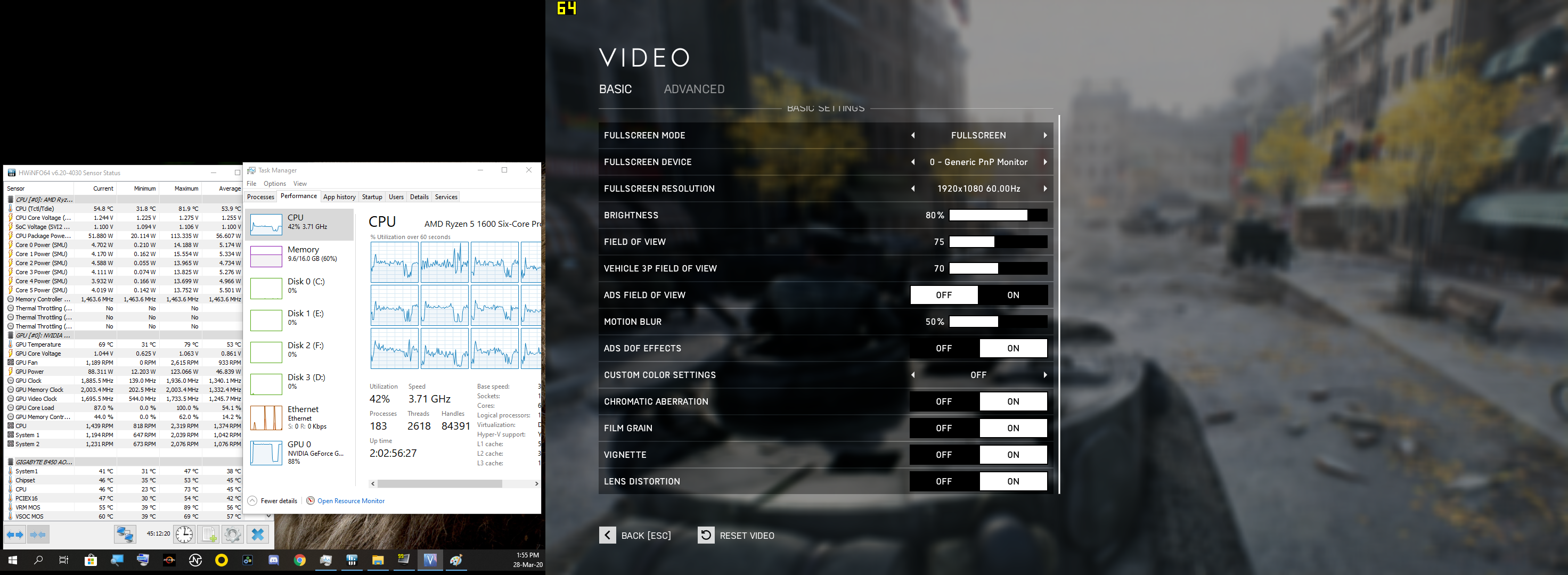Open HWiNFO sensor settings gear icon
The image size is (1568, 575).
click(x=232, y=534)
